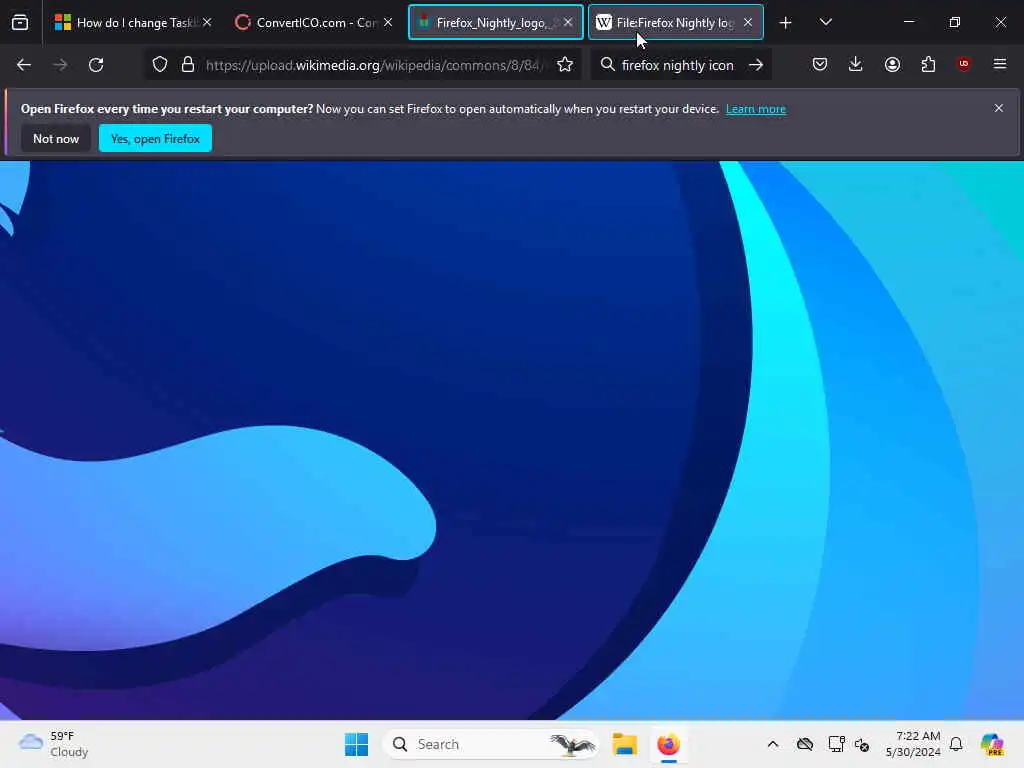Show hidden system tray icons
1024x768 pixels.
coord(773,744)
